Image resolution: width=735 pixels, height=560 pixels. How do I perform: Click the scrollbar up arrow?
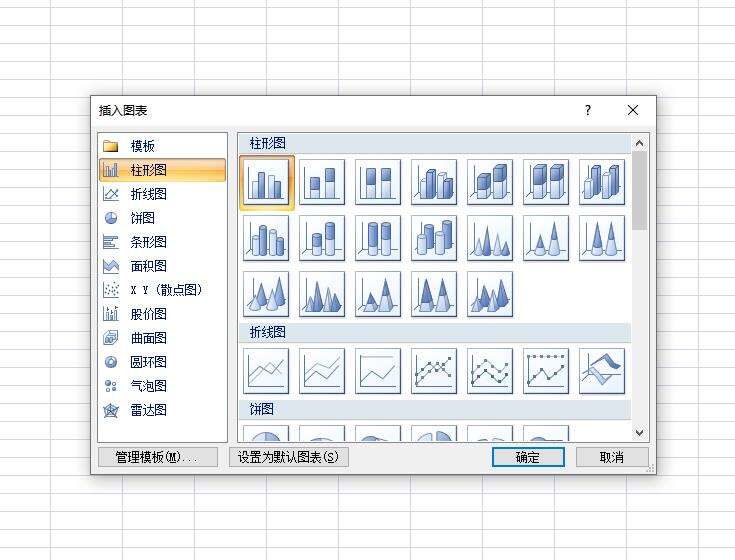tap(639, 143)
